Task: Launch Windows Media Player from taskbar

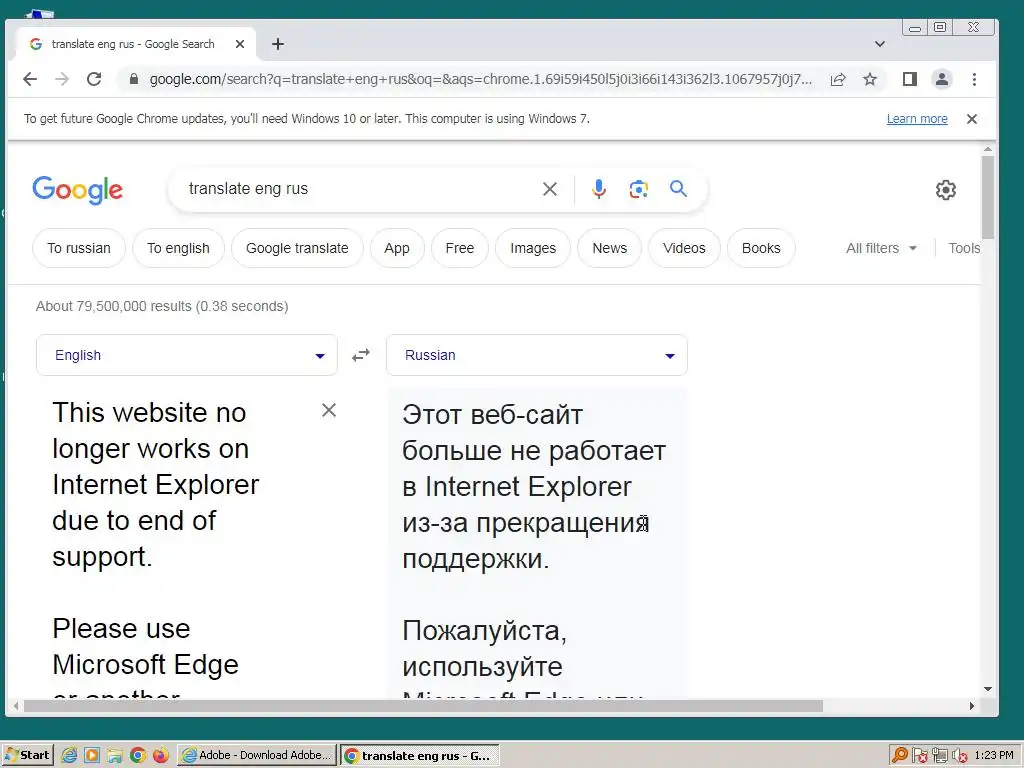Action: click(92, 756)
